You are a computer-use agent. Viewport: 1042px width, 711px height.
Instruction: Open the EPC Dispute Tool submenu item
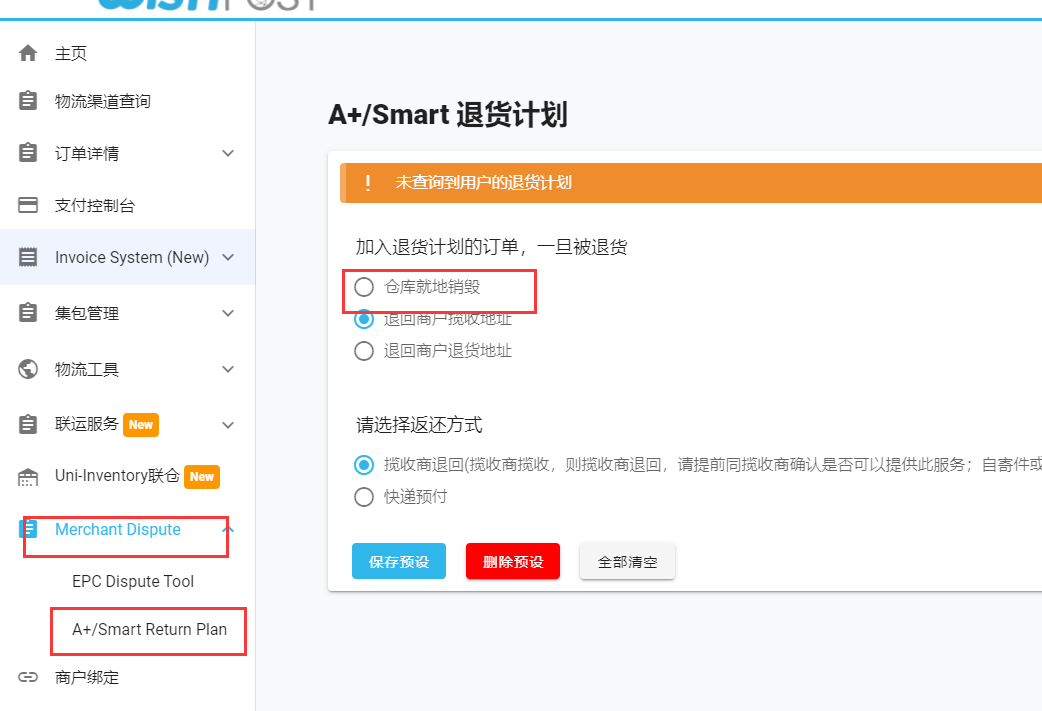[x=133, y=581]
